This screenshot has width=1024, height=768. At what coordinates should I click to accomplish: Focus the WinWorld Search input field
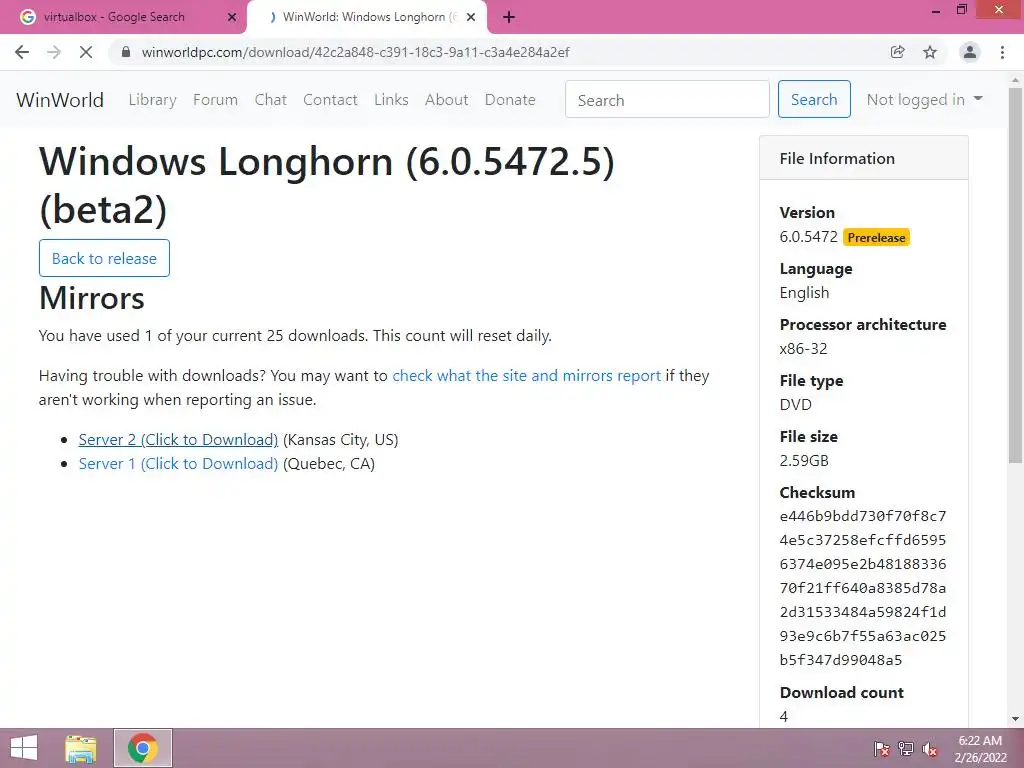coord(667,99)
